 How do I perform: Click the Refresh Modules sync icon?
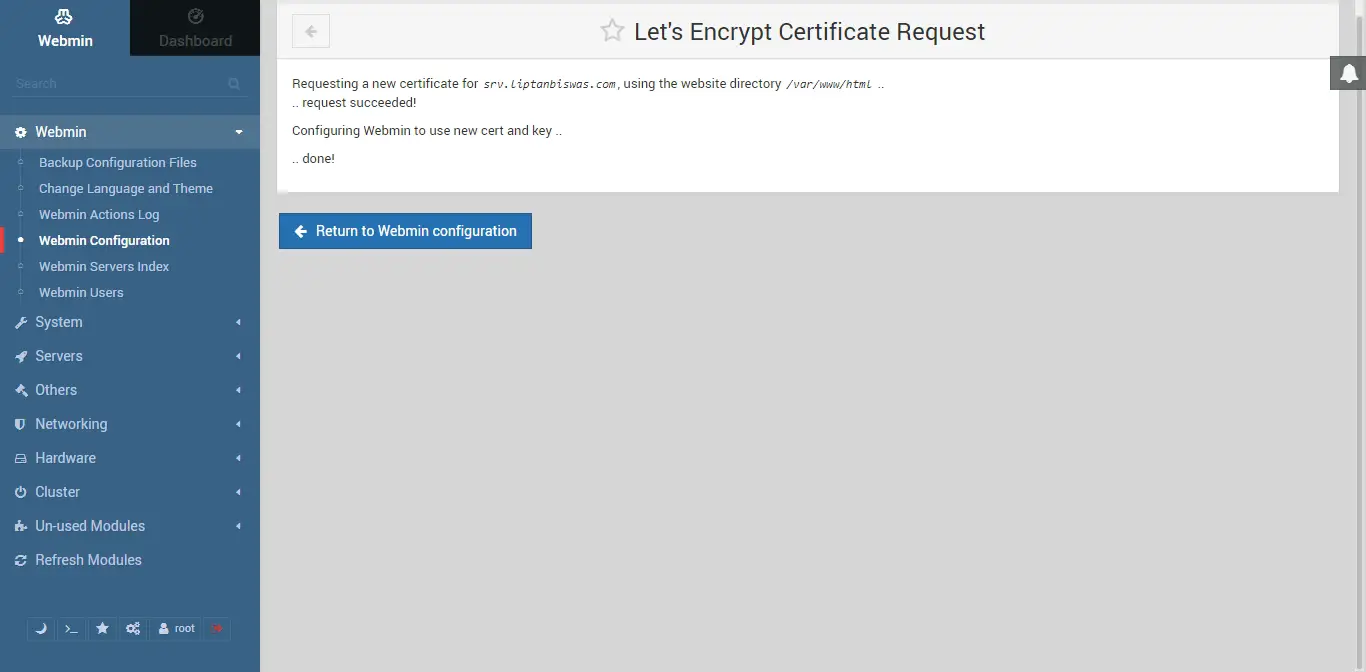(x=21, y=560)
